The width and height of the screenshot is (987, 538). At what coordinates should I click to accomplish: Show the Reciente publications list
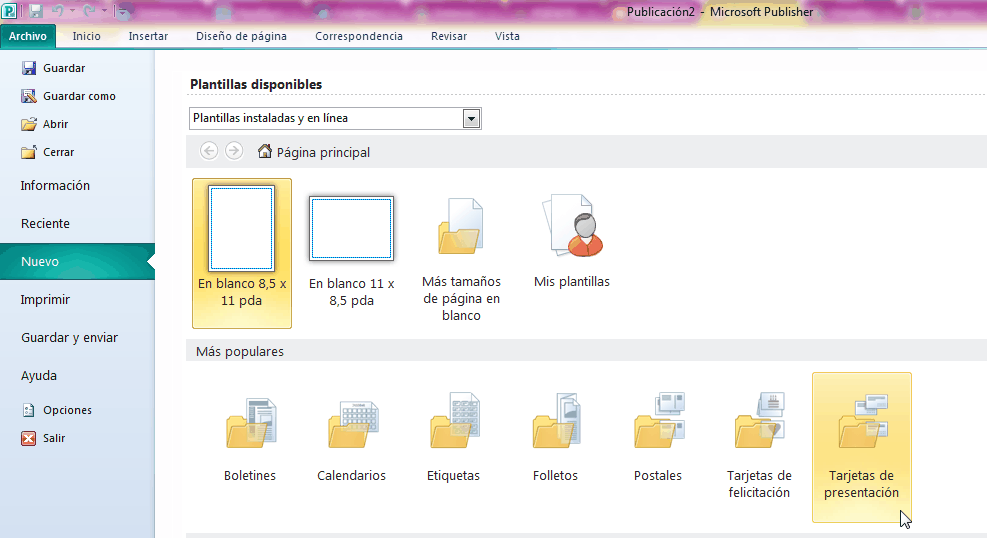click(45, 223)
